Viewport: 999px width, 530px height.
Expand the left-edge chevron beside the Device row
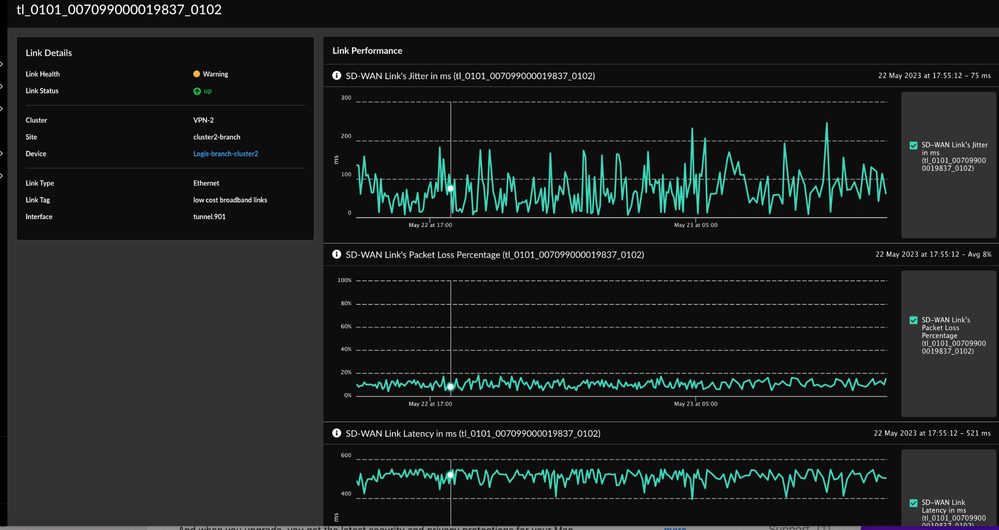pos(2,154)
